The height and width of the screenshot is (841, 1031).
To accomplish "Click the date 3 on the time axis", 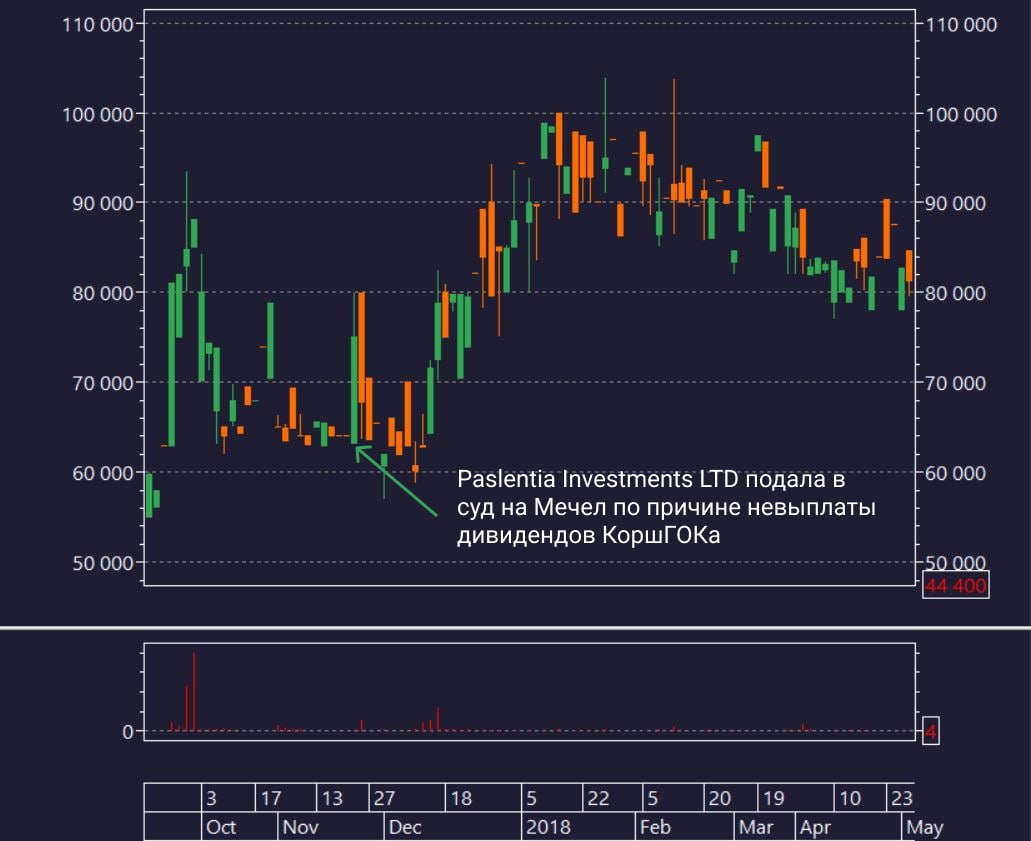I will point(212,798).
